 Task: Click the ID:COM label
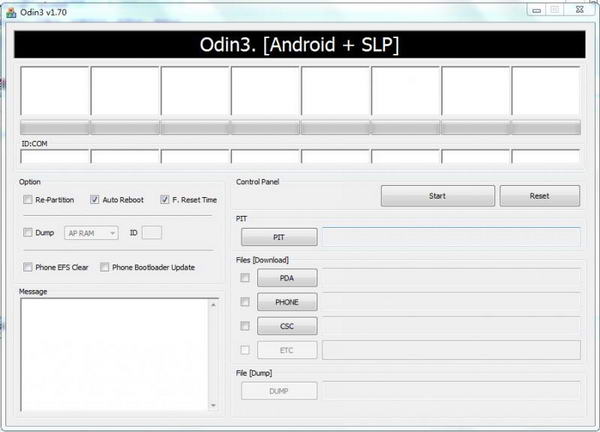click(x=34, y=144)
